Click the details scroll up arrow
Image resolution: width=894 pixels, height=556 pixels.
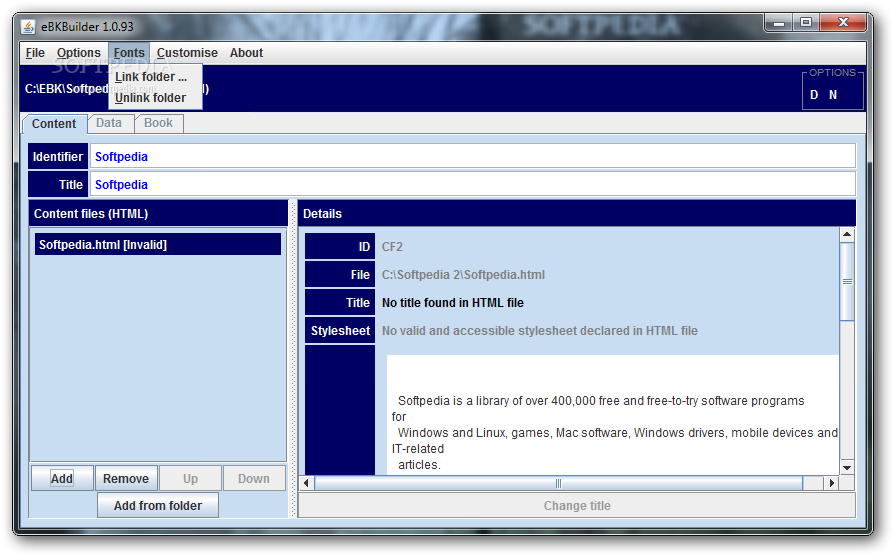tap(847, 234)
